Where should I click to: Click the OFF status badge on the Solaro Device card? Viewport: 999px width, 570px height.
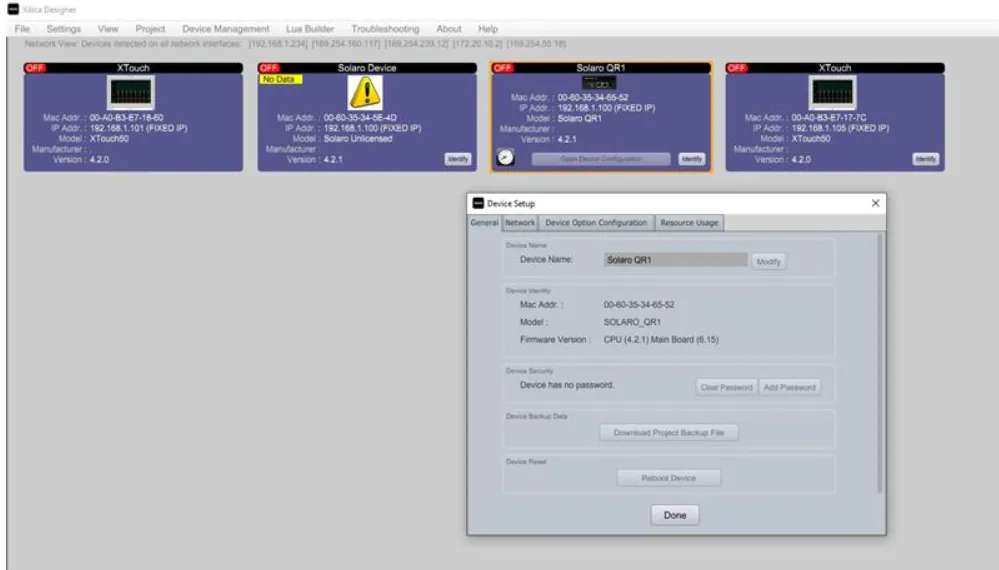click(x=269, y=68)
